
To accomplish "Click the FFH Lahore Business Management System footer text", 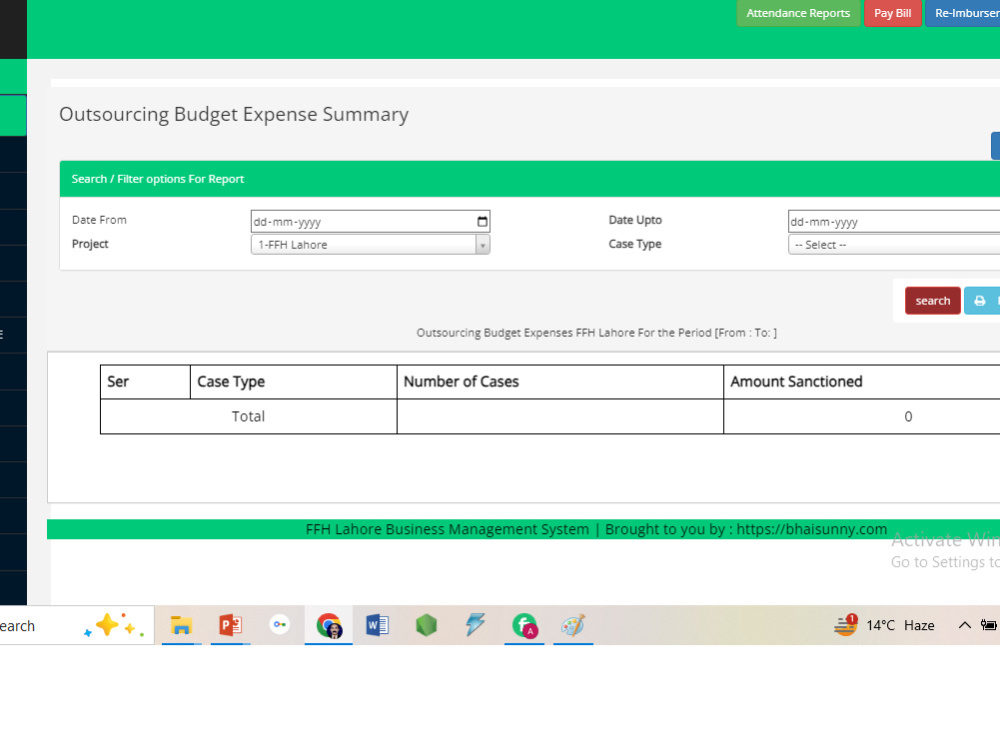I will tap(596, 529).
